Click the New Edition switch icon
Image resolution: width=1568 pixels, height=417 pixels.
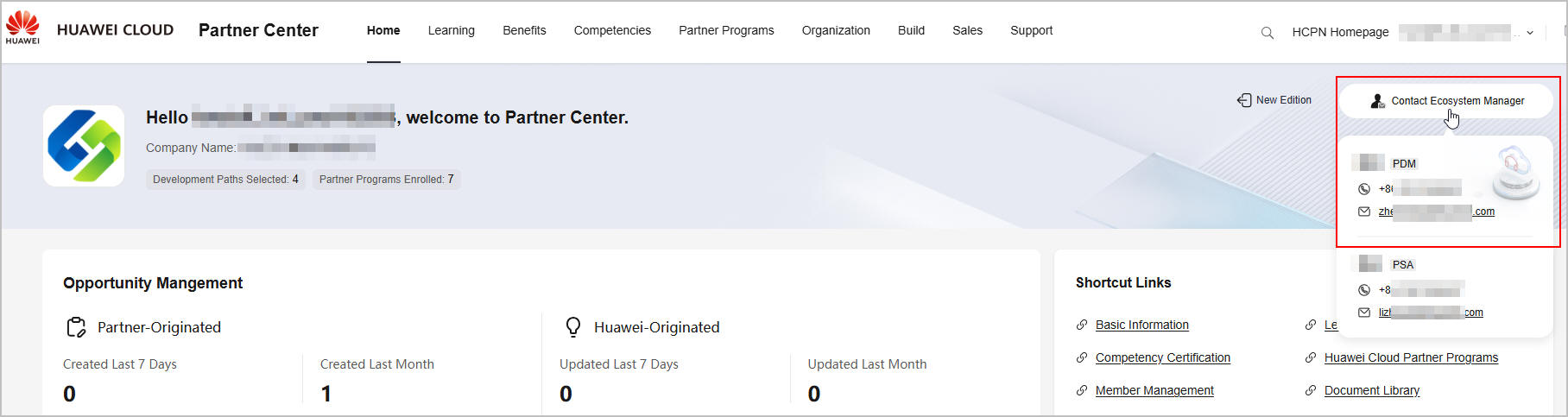tap(1243, 100)
